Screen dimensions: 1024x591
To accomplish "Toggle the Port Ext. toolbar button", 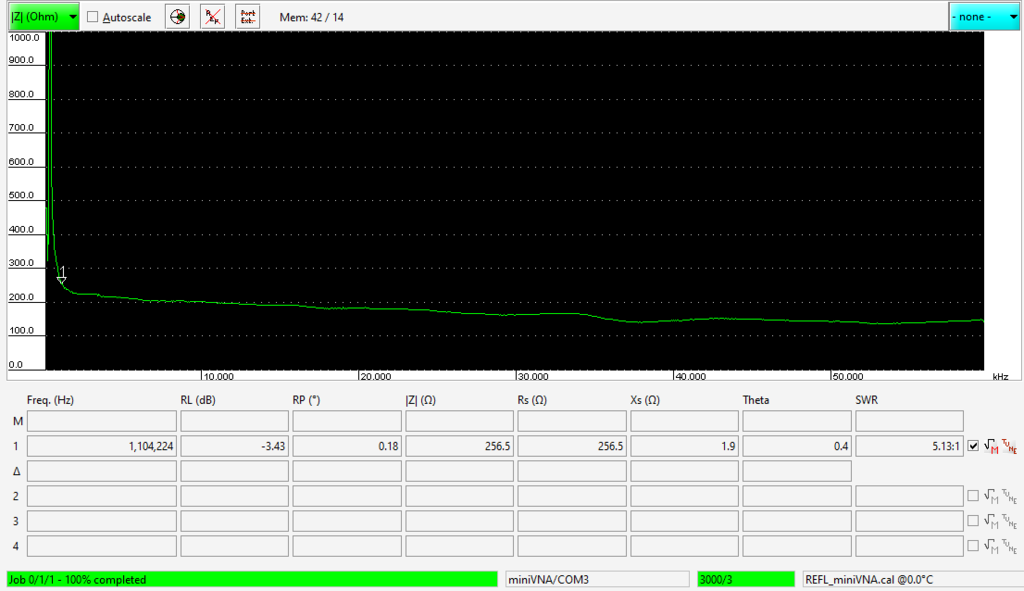I will pos(248,17).
